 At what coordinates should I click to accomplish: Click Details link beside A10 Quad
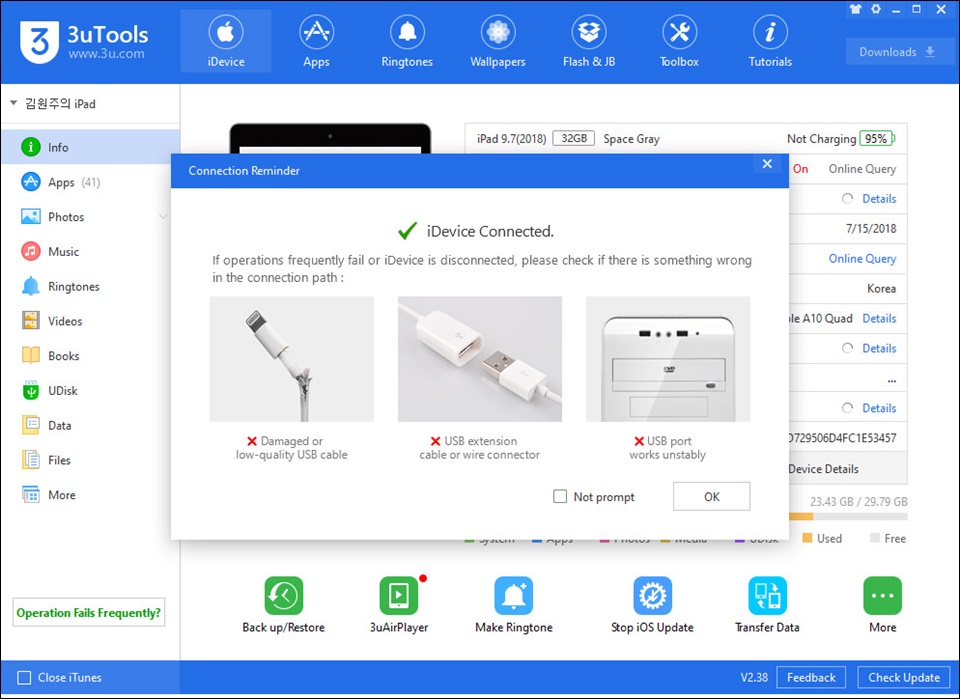879,318
